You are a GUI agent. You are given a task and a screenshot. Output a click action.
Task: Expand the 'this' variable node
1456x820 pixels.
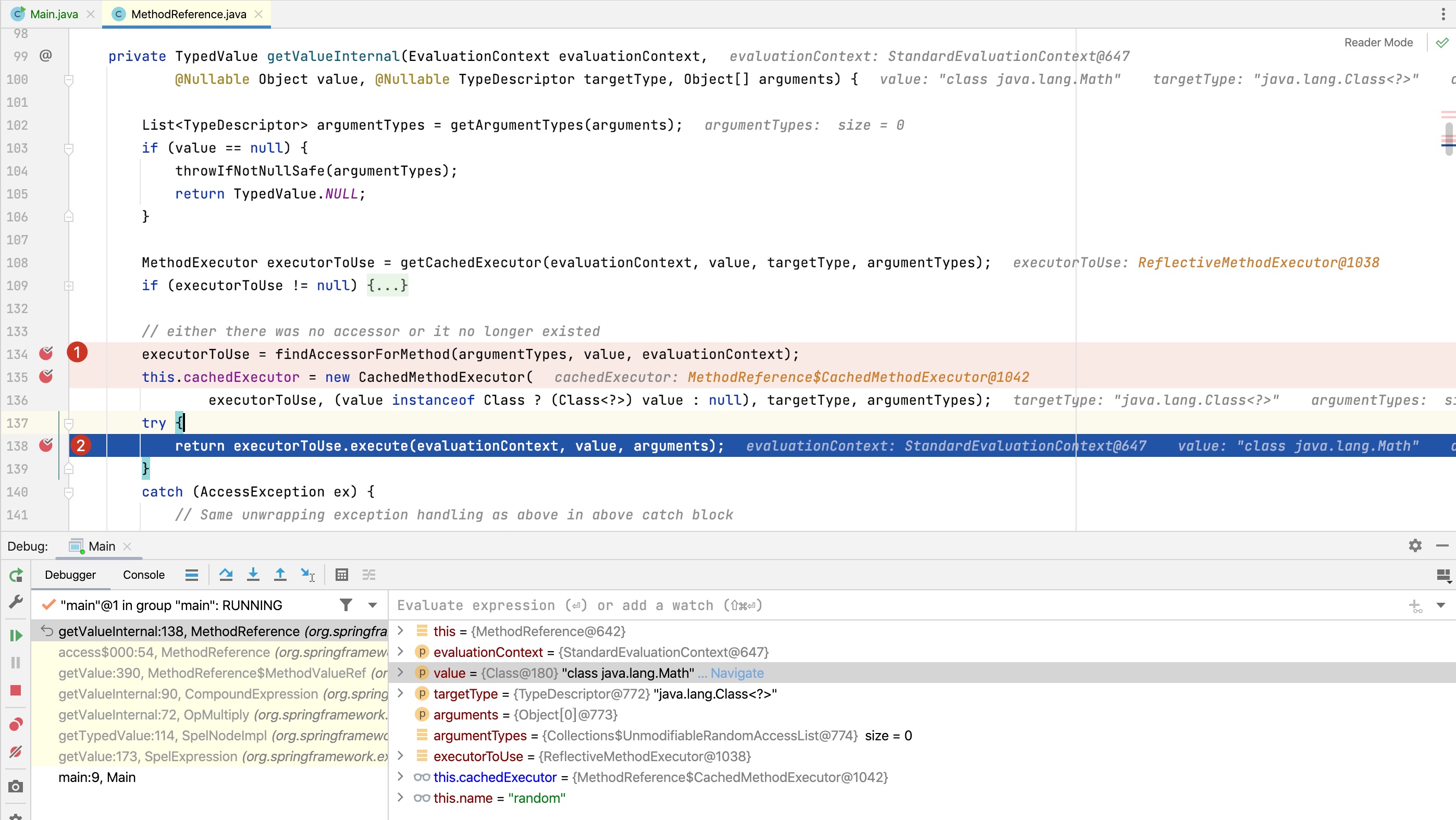[x=401, y=631]
